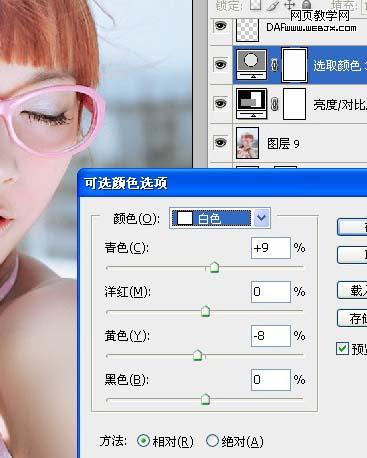The width and height of the screenshot is (367, 458).
Task: Click the cyan slider handle
Action: click(214, 267)
